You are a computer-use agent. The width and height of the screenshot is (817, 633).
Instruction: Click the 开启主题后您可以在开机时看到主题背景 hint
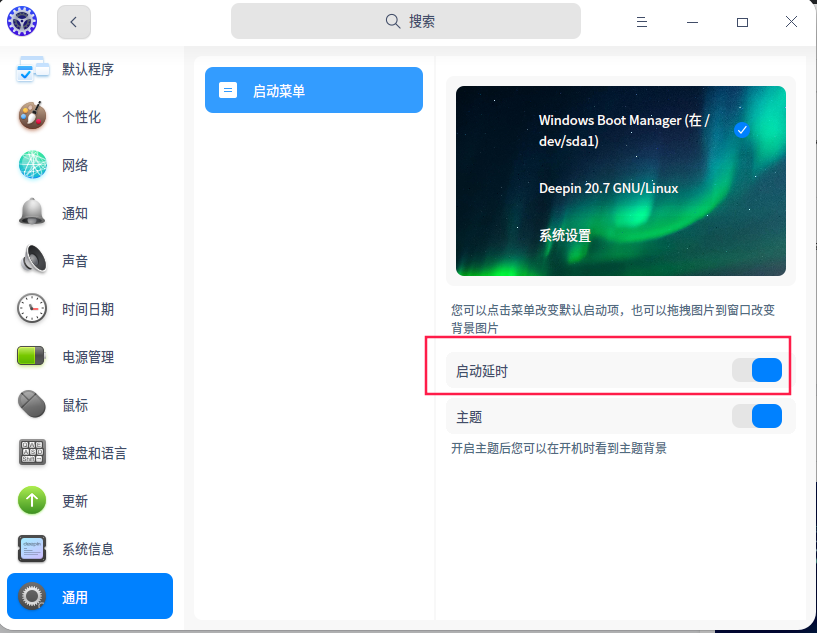tap(559, 448)
